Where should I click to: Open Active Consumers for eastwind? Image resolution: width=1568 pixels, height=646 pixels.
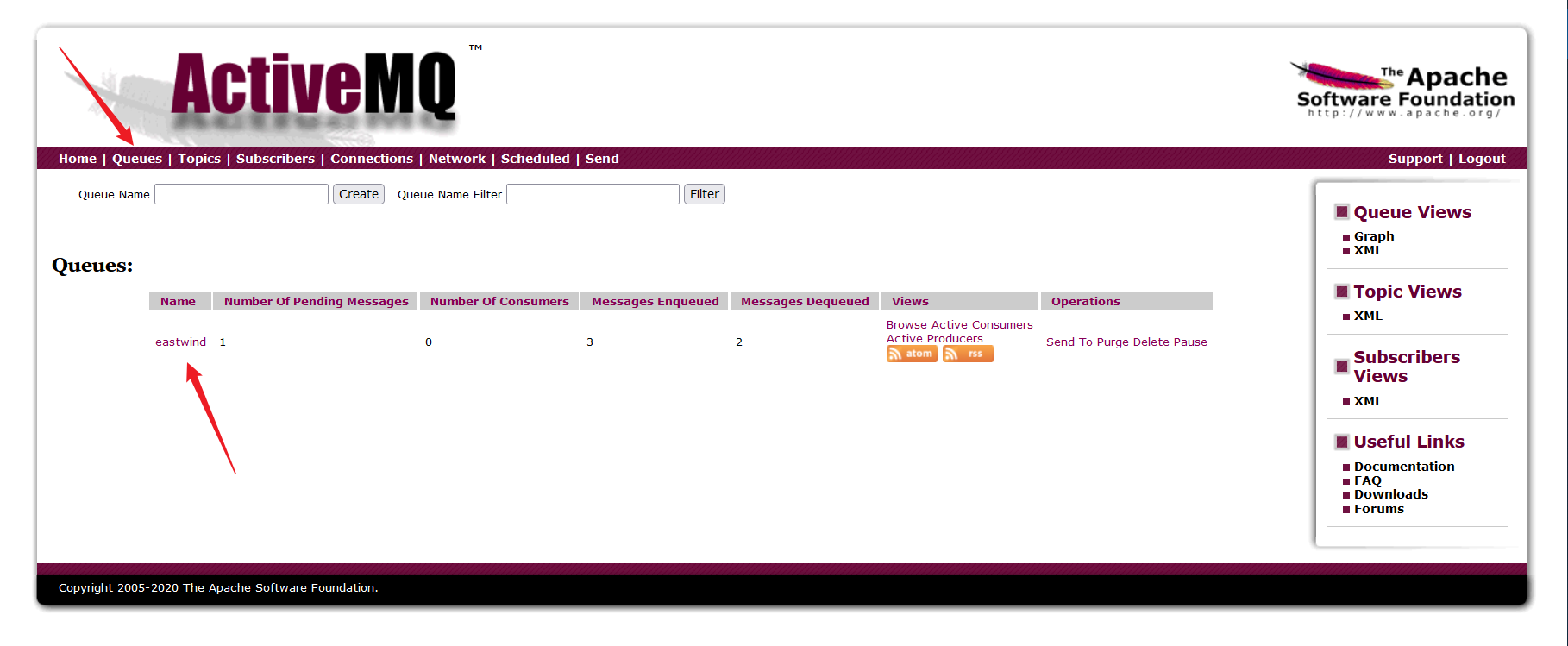click(982, 325)
